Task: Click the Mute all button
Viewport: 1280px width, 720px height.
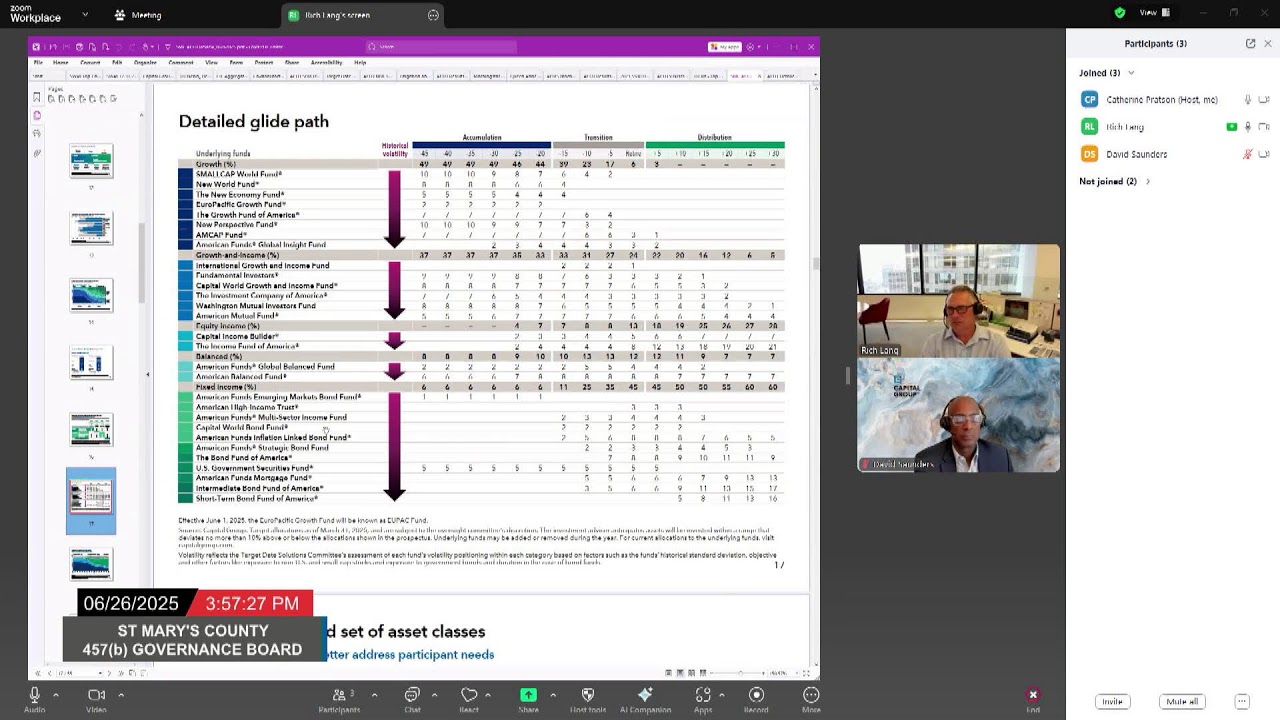Action: coord(1182,702)
